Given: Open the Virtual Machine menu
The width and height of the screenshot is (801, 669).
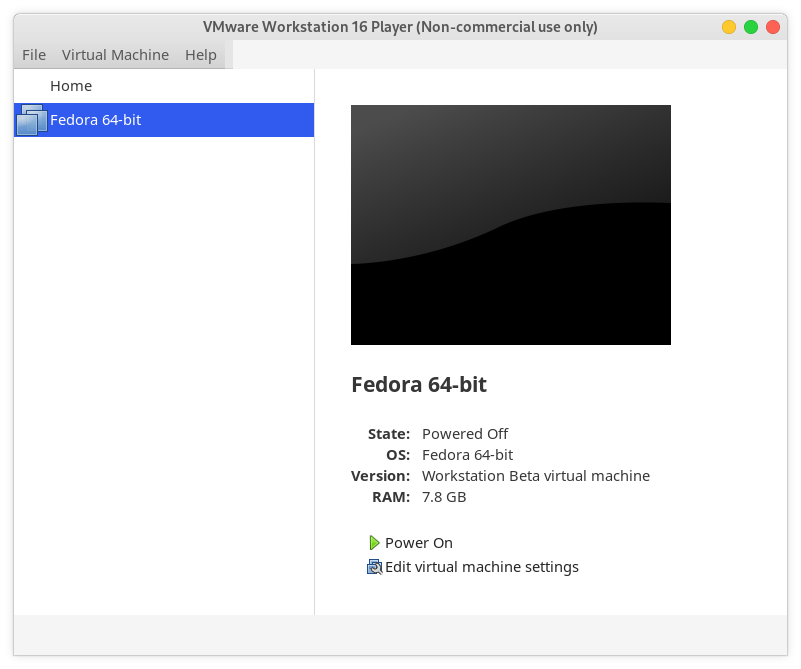Looking at the screenshot, I should click(115, 55).
